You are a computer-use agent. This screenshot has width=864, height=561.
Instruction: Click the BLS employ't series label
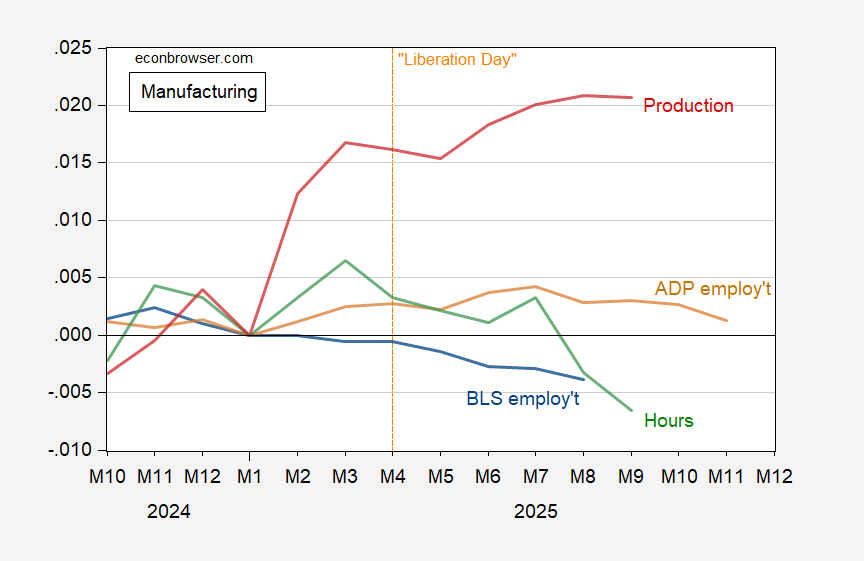coord(523,398)
